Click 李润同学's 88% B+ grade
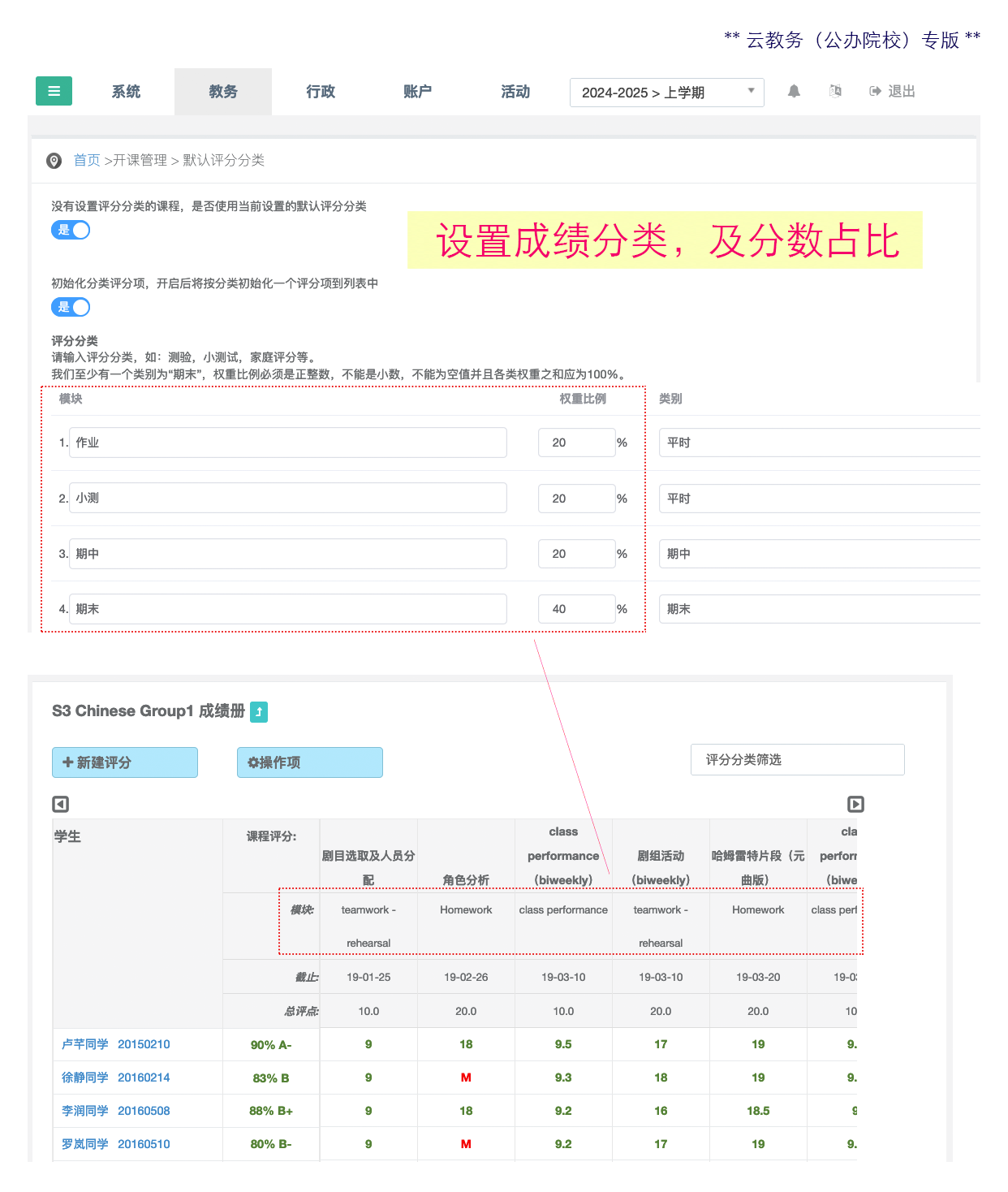This screenshot has width=1008, height=1192. (271, 1111)
